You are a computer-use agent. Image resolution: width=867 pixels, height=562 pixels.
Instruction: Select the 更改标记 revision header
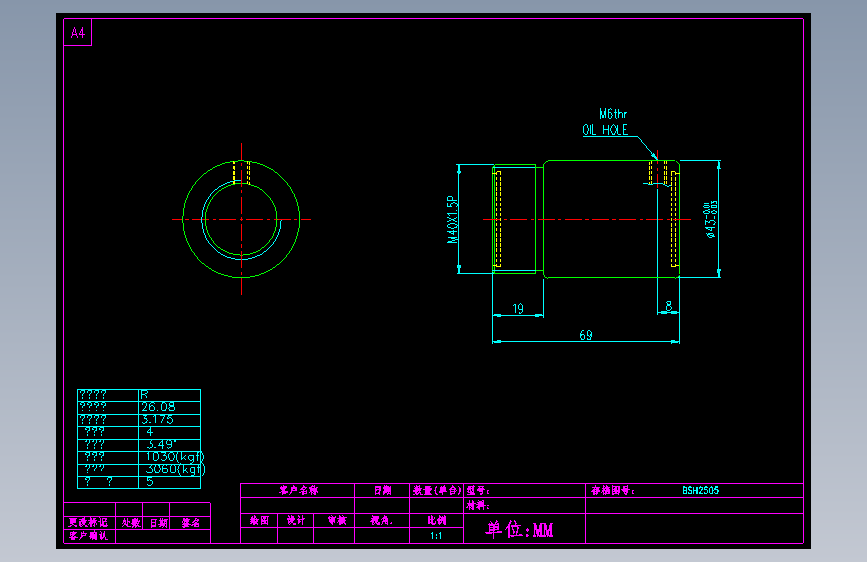pos(88,523)
